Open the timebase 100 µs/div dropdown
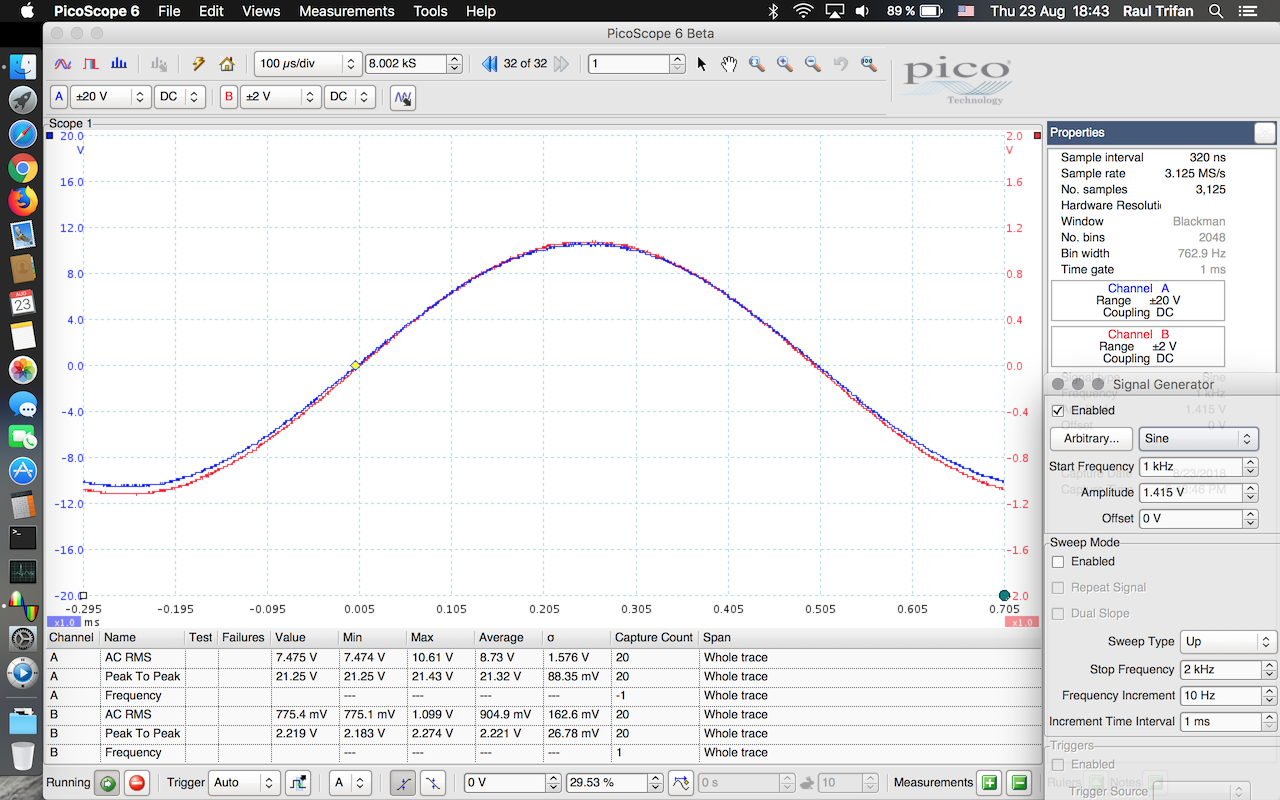Screen dimensions: 1280x800 [307, 64]
